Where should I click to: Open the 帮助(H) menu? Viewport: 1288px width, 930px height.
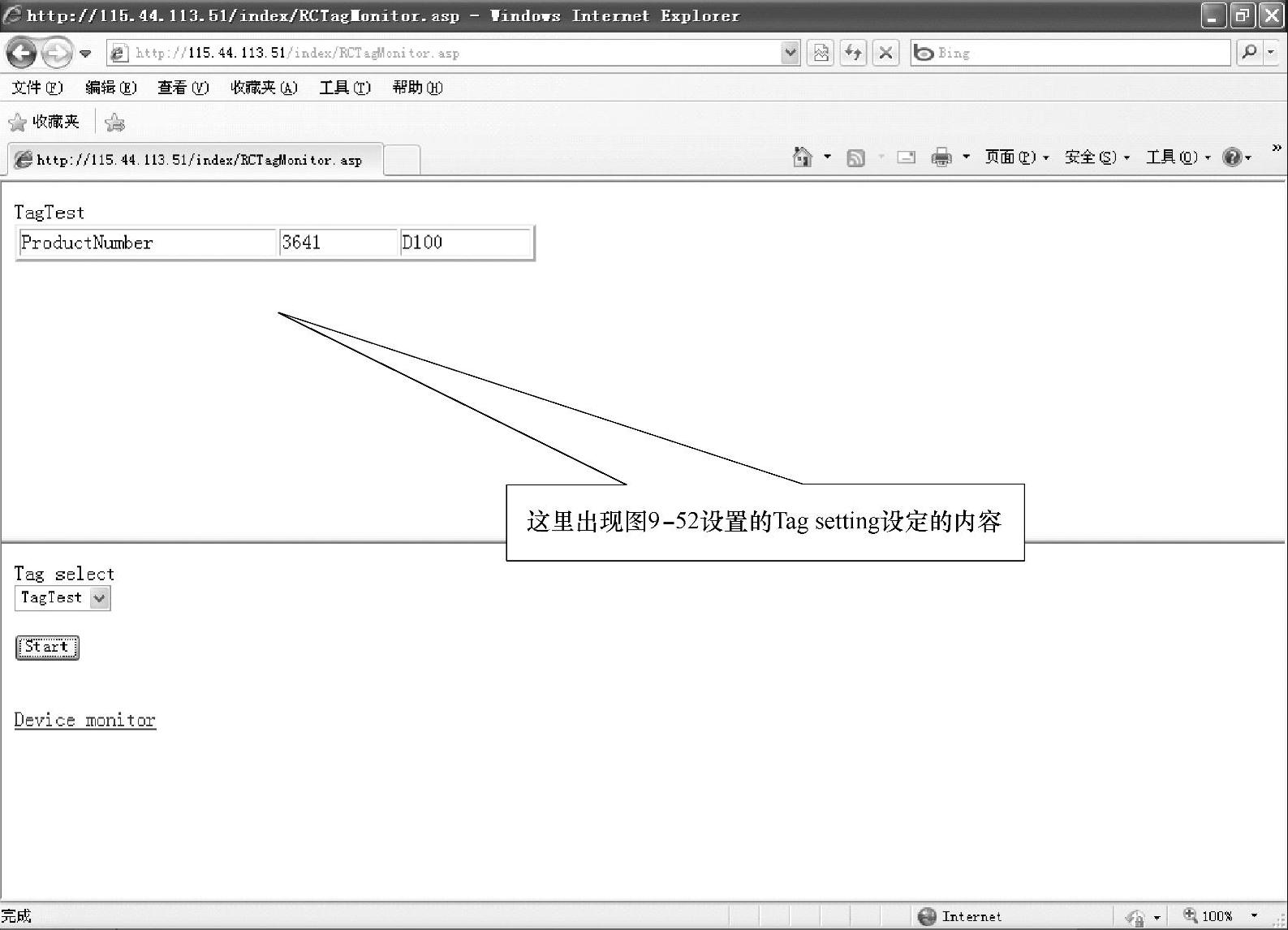(418, 88)
